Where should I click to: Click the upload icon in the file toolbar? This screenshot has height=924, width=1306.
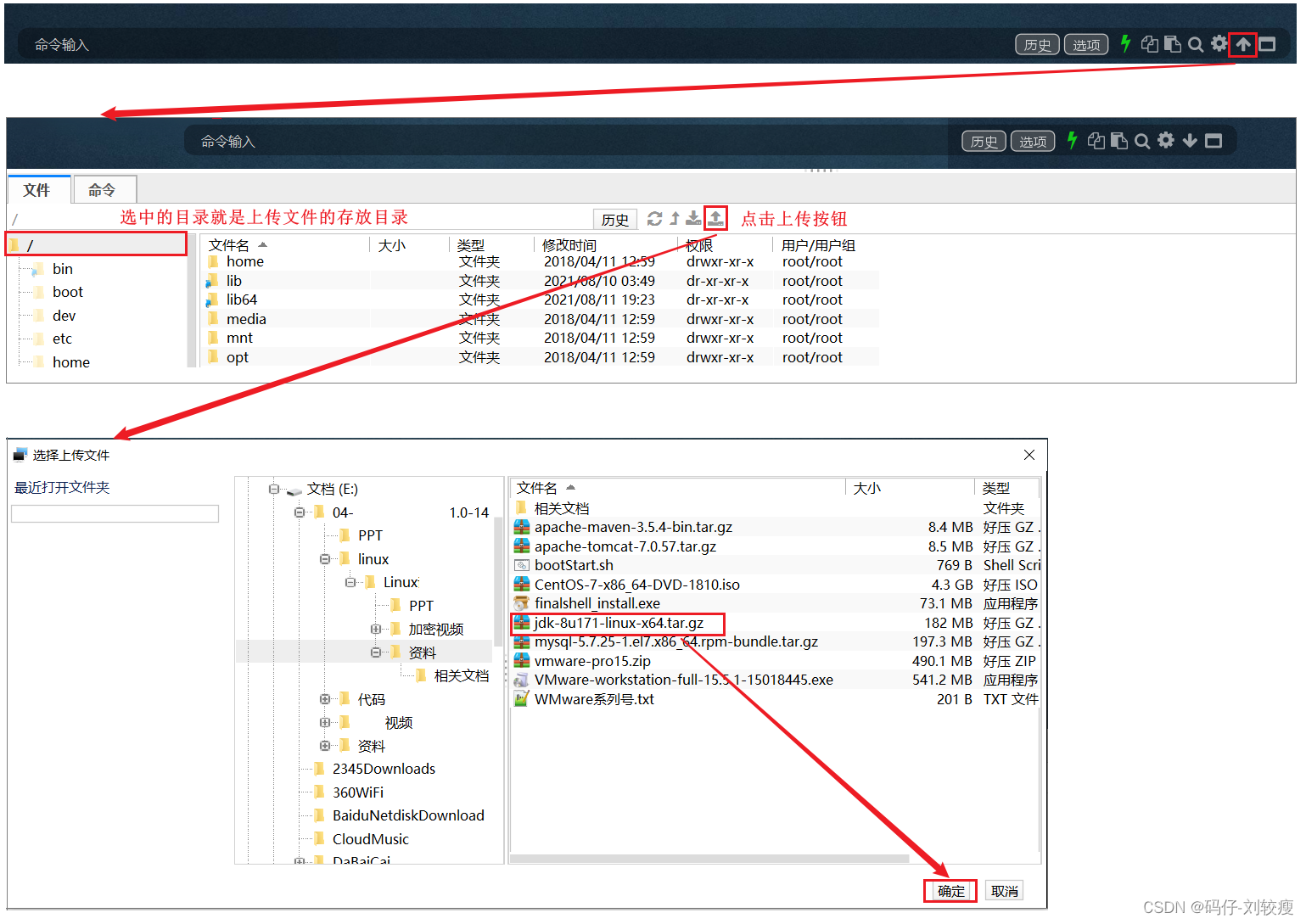715,219
